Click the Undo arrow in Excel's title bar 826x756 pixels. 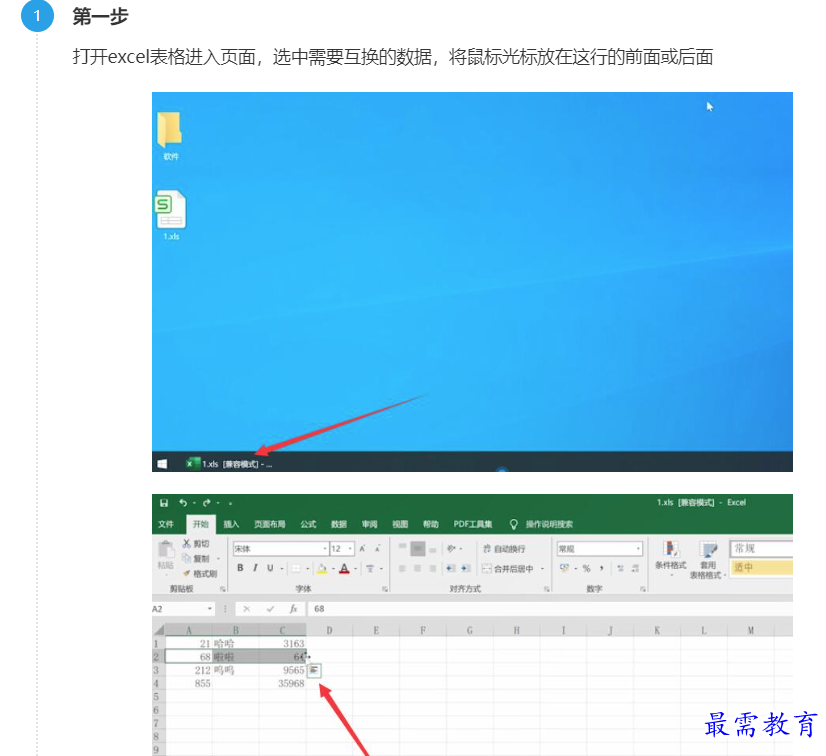[183, 503]
